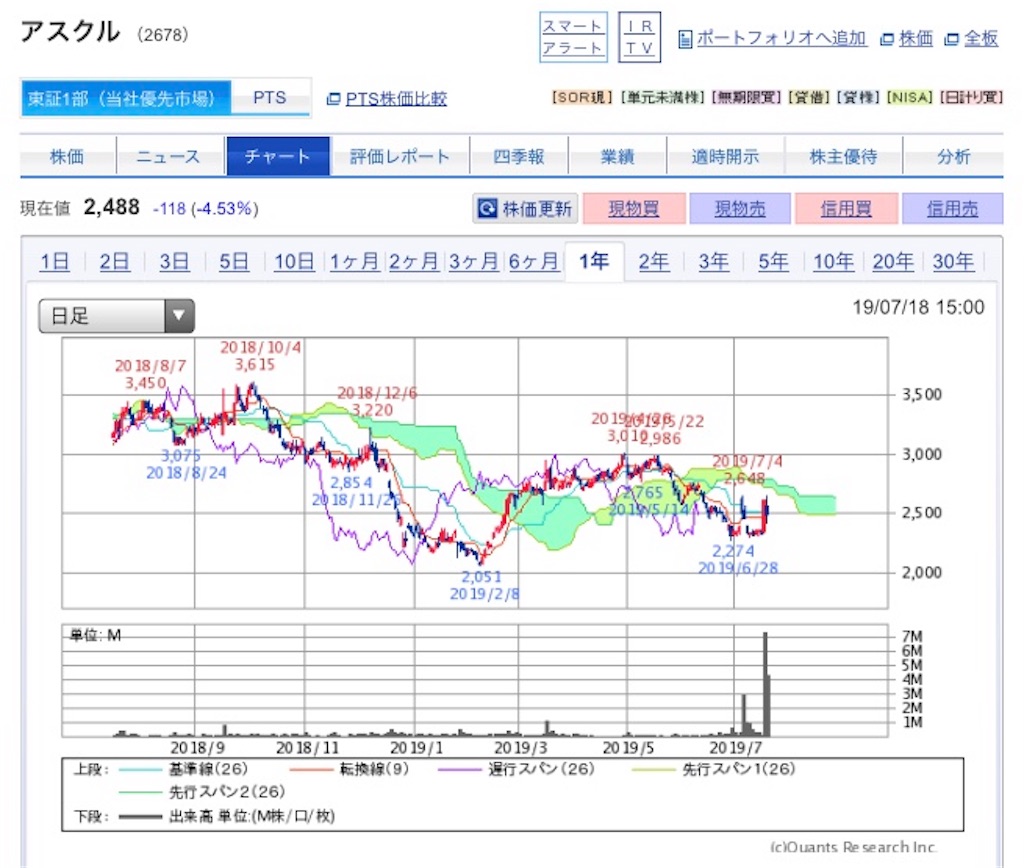Click the 現物買 button
This screenshot has height=868, width=1024.
tap(633, 208)
